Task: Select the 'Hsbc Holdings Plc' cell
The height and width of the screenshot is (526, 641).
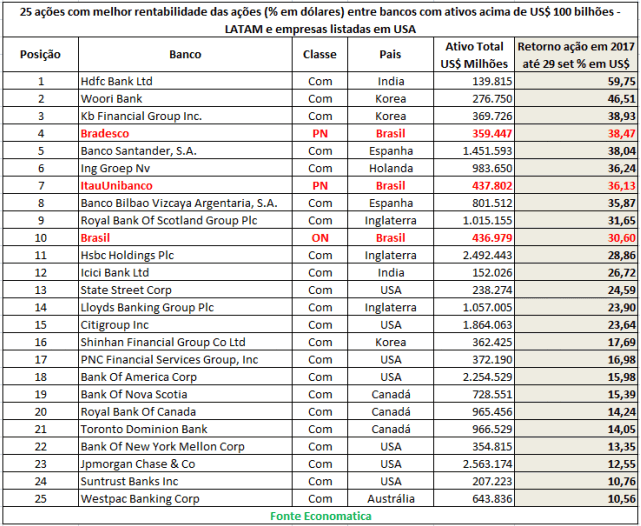Action: (185, 255)
